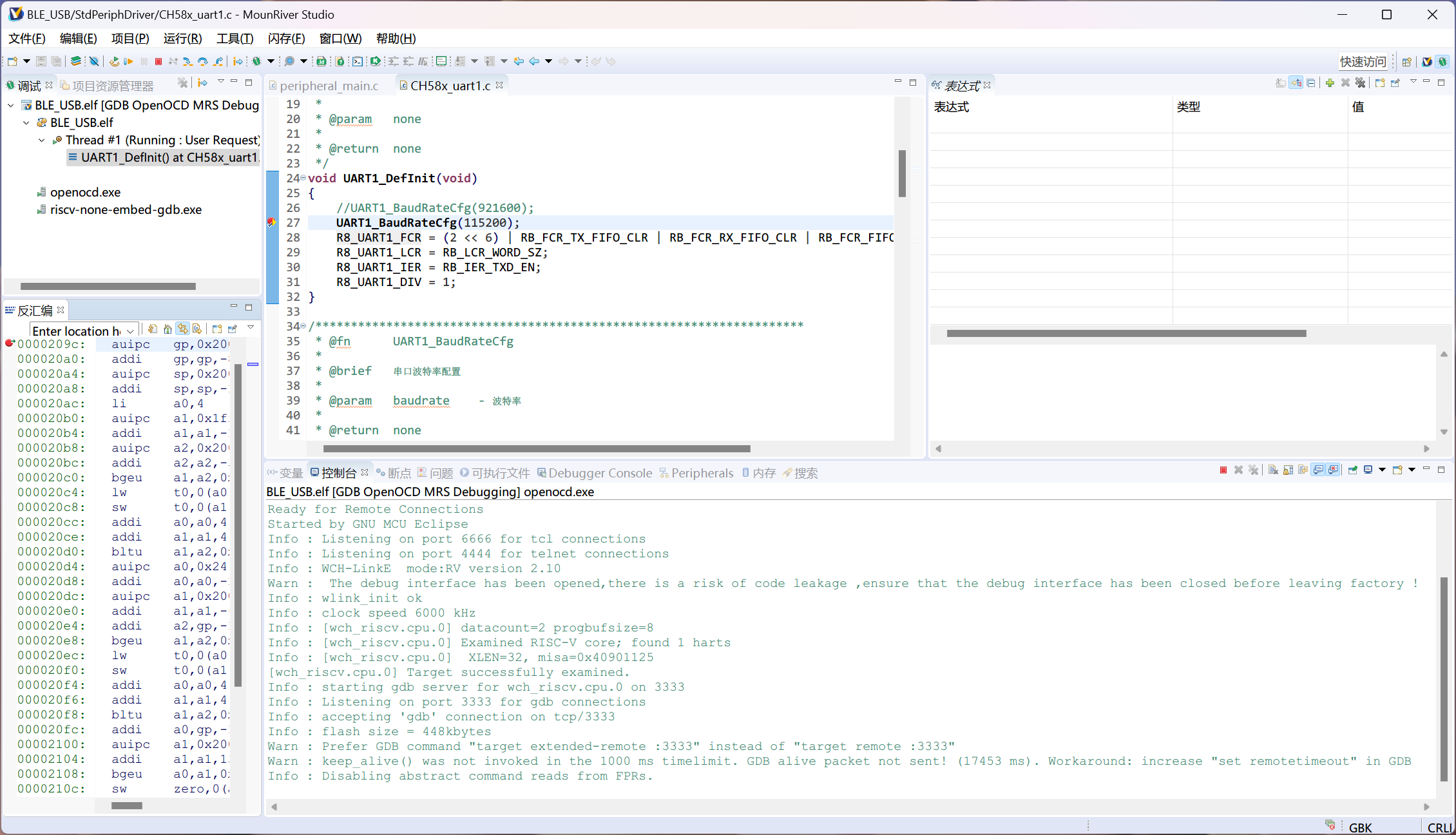
Task: Select riscv-none-embed-gdb.exe process entry
Action: click(x=119, y=209)
